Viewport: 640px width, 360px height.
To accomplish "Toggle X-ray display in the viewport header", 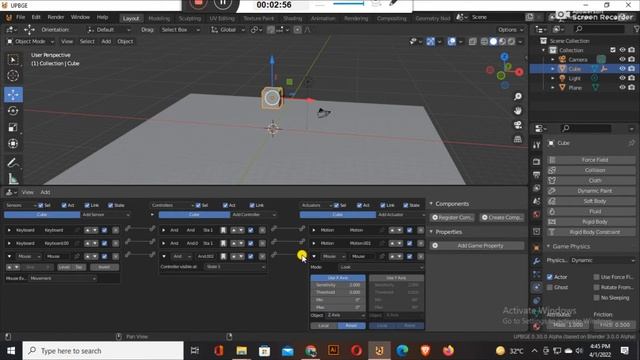I will (472, 42).
